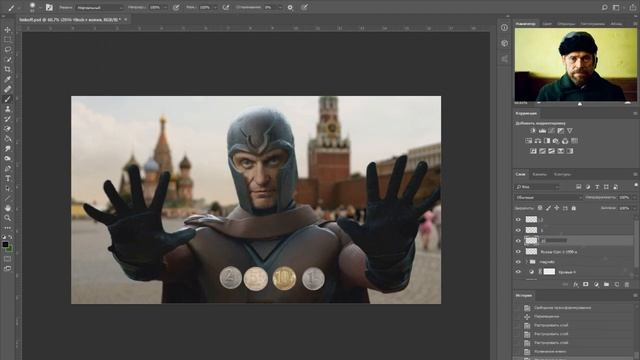
Task: Toggle lock image pixels brush icon
Action: [549, 208]
